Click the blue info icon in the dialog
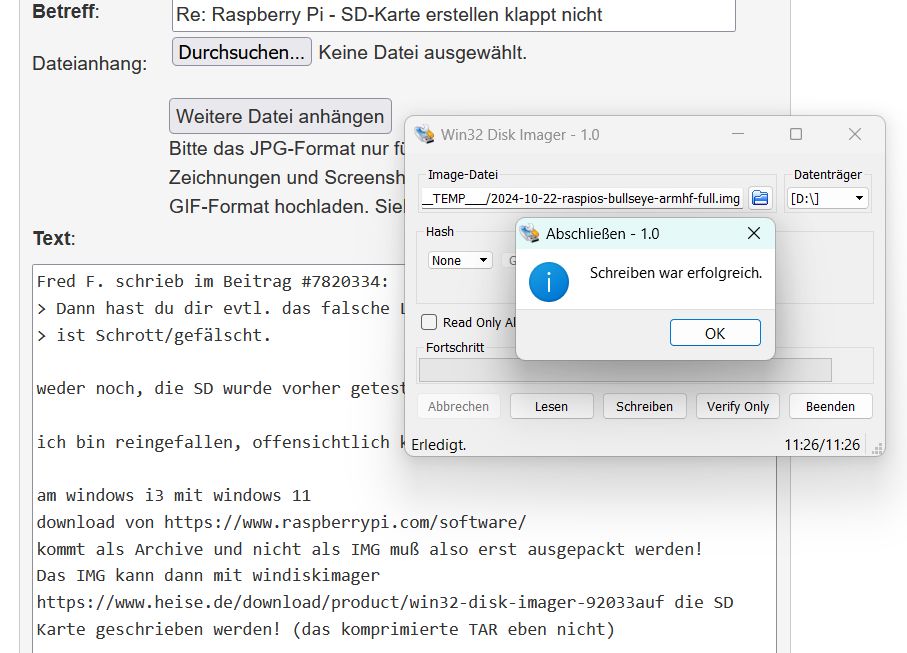 coord(548,282)
